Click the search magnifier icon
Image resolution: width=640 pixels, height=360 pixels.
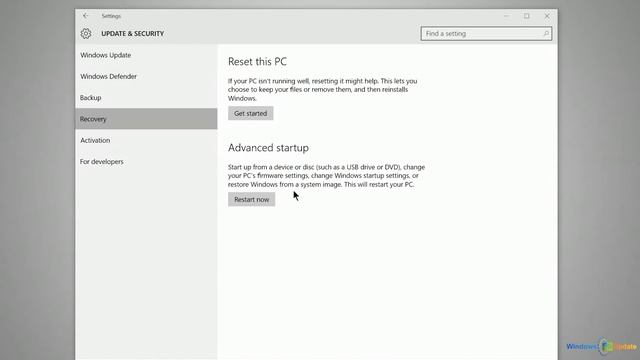tap(546, 33)
